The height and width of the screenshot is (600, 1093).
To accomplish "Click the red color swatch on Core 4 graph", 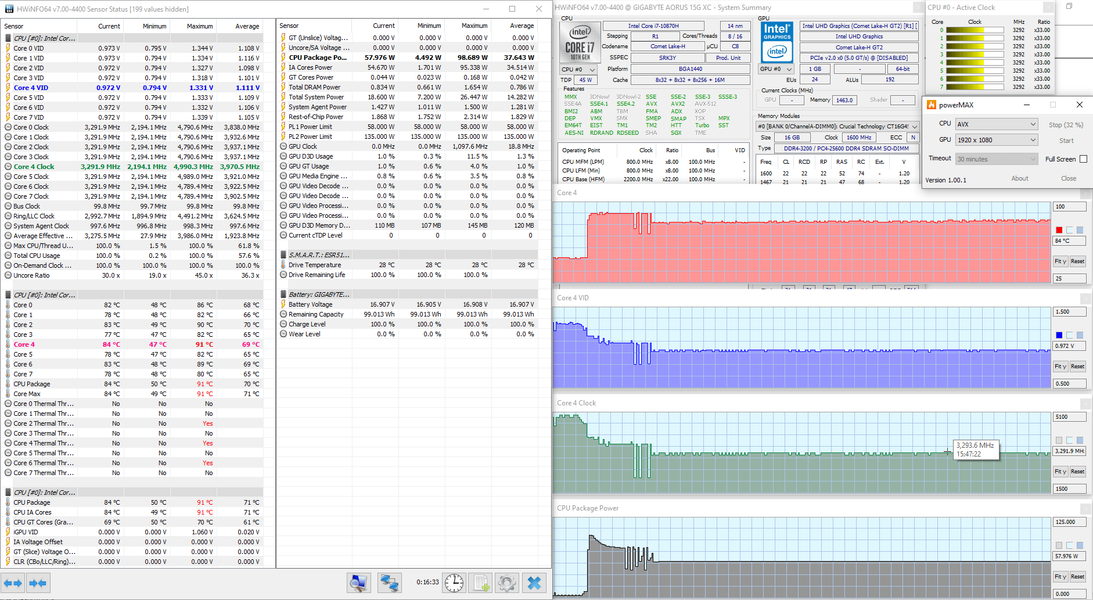I will (x=1059, y=229).
